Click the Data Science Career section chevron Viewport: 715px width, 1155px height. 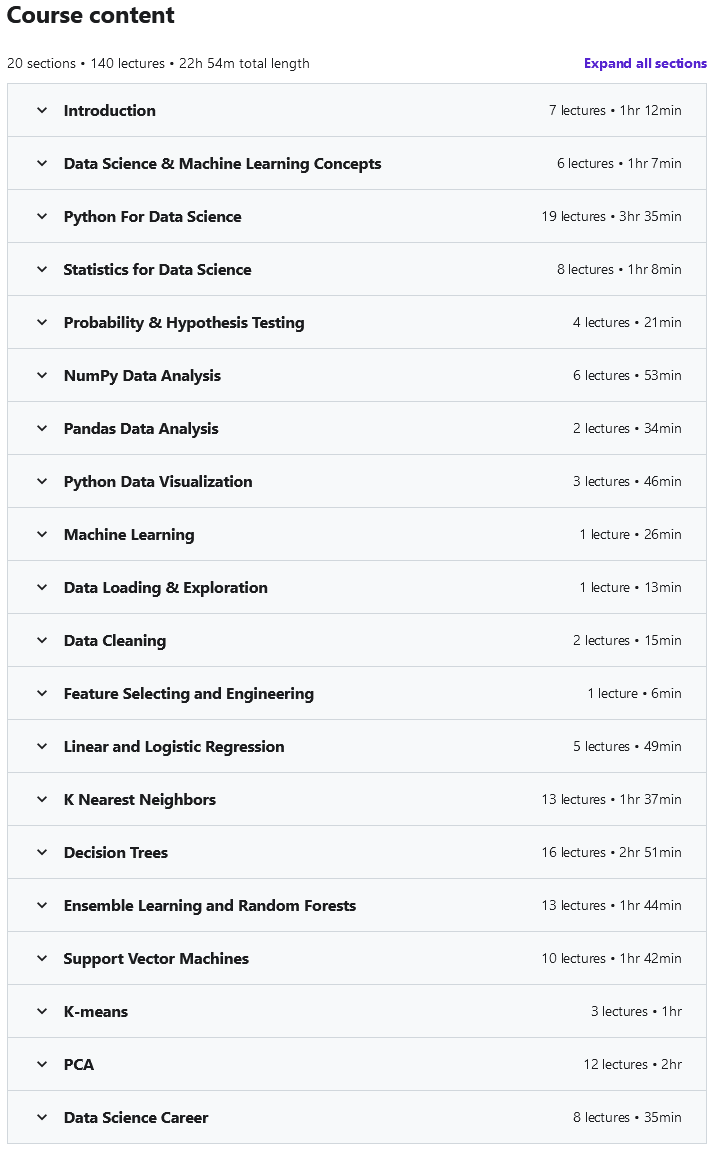[x=42, y=1118]
